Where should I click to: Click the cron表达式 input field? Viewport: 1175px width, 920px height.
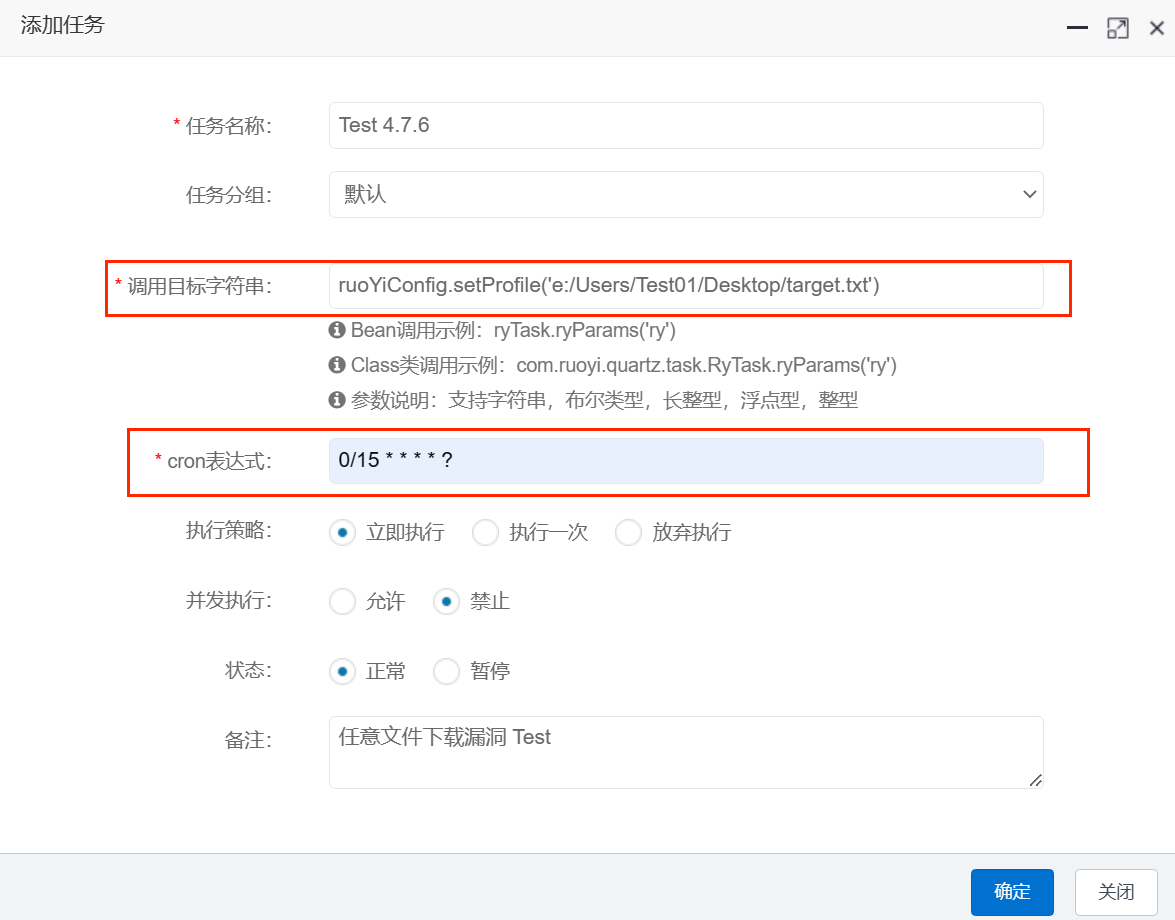pyautogui.click(x=686, y=461)
